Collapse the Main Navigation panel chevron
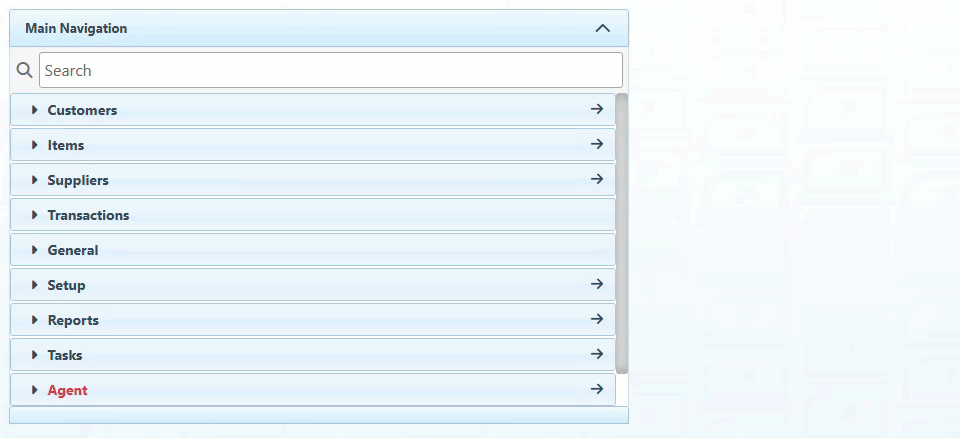 [602, 28]
